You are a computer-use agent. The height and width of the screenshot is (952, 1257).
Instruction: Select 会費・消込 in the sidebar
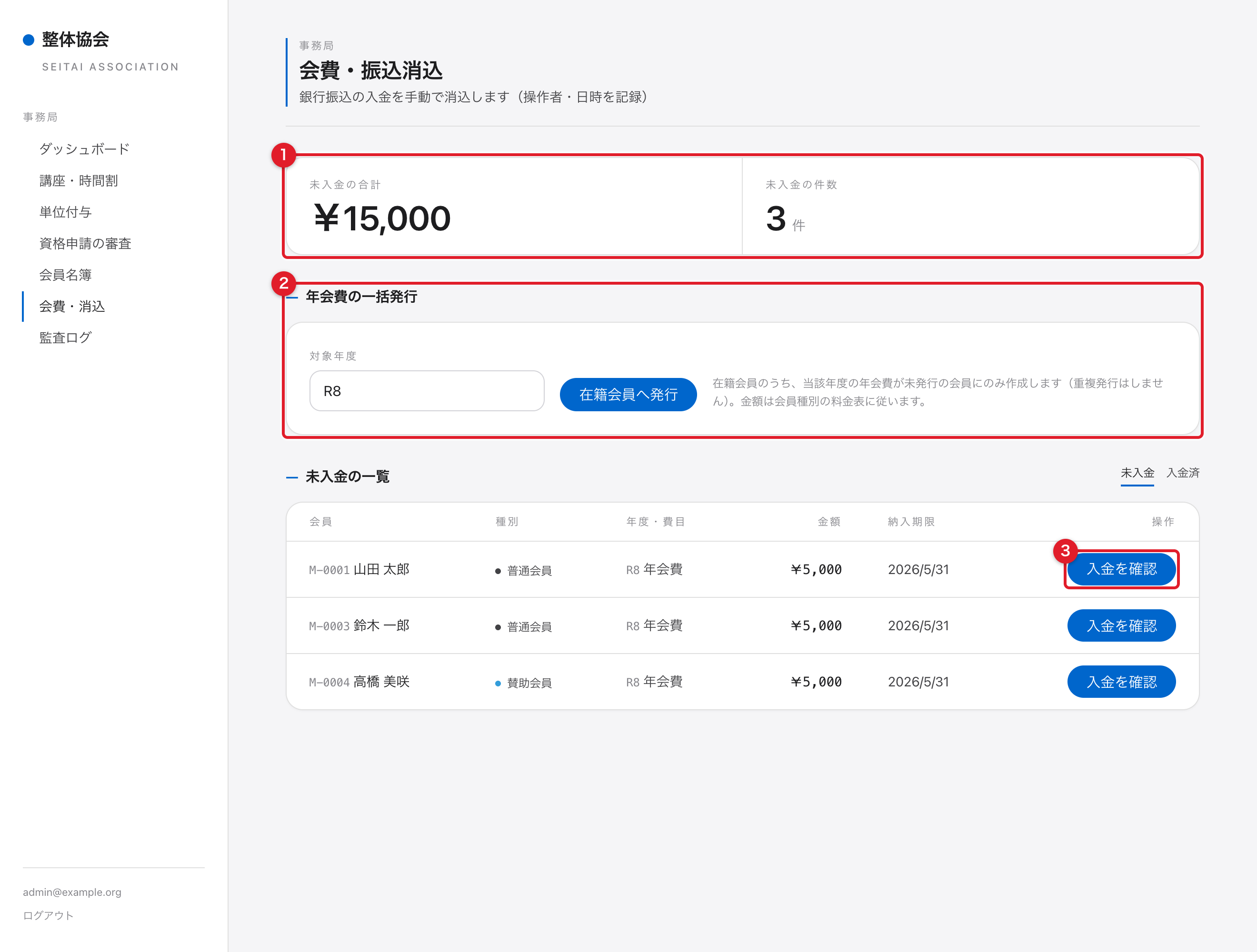click(x=72, y=306)
